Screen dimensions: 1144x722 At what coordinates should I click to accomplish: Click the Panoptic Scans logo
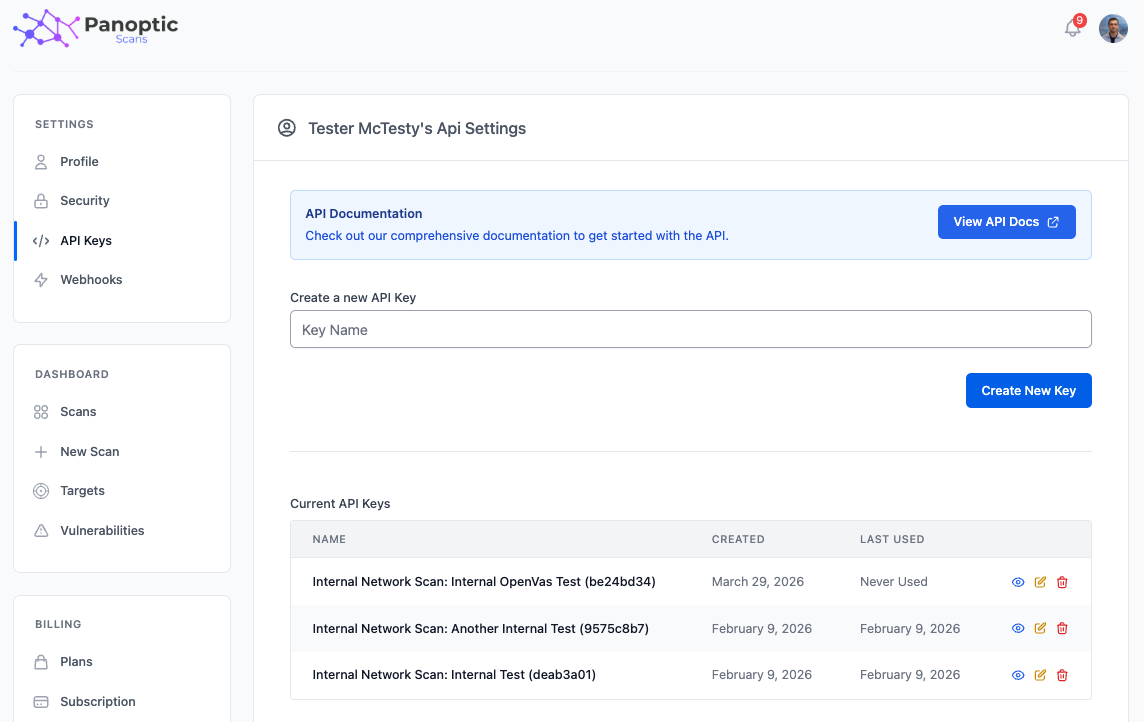coord(95,28)
